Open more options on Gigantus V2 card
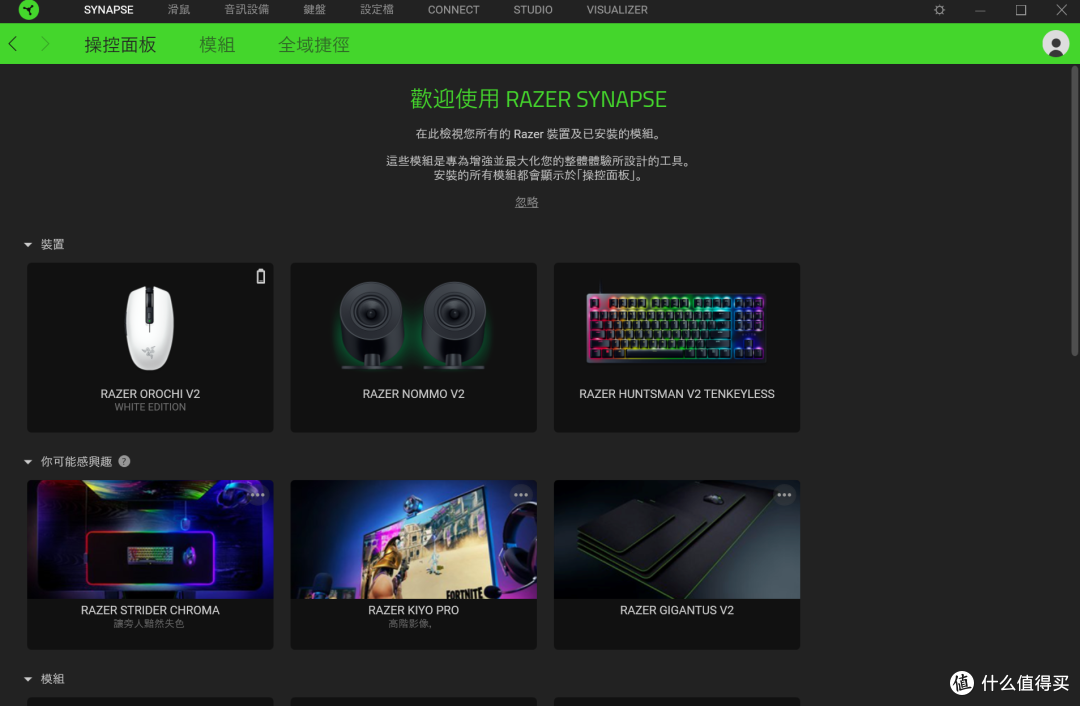This screenshot has width=1080, height=706. coord(784,495)
